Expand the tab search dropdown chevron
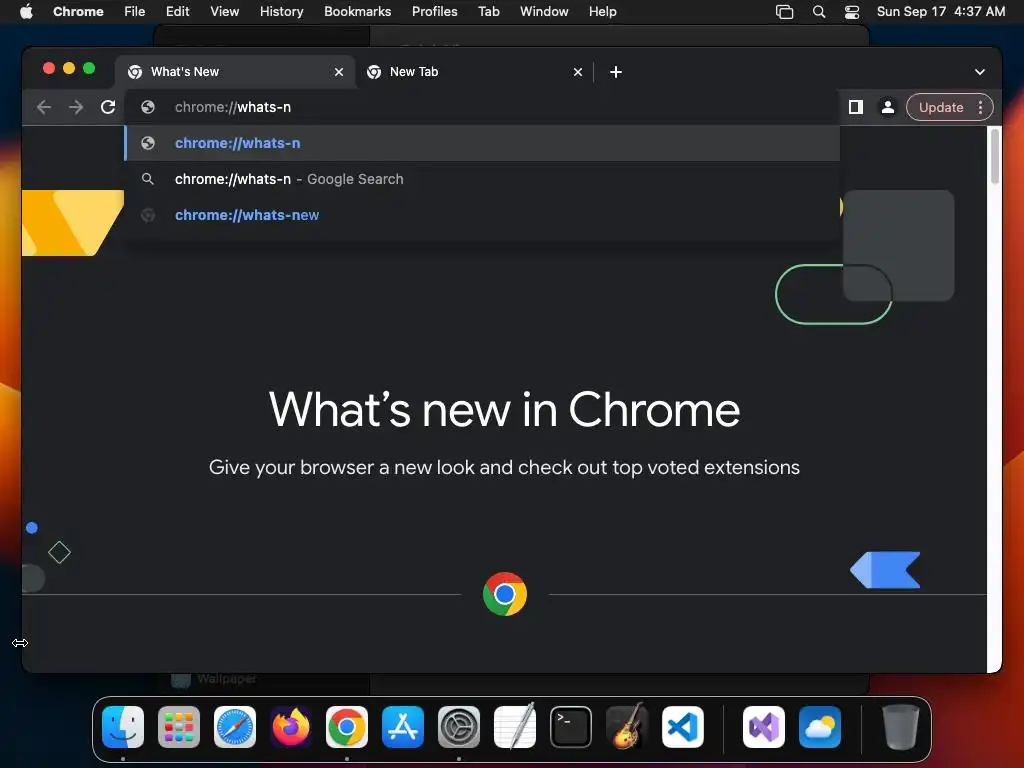Viewport: 1024px width, 768px height. (980, 72)
